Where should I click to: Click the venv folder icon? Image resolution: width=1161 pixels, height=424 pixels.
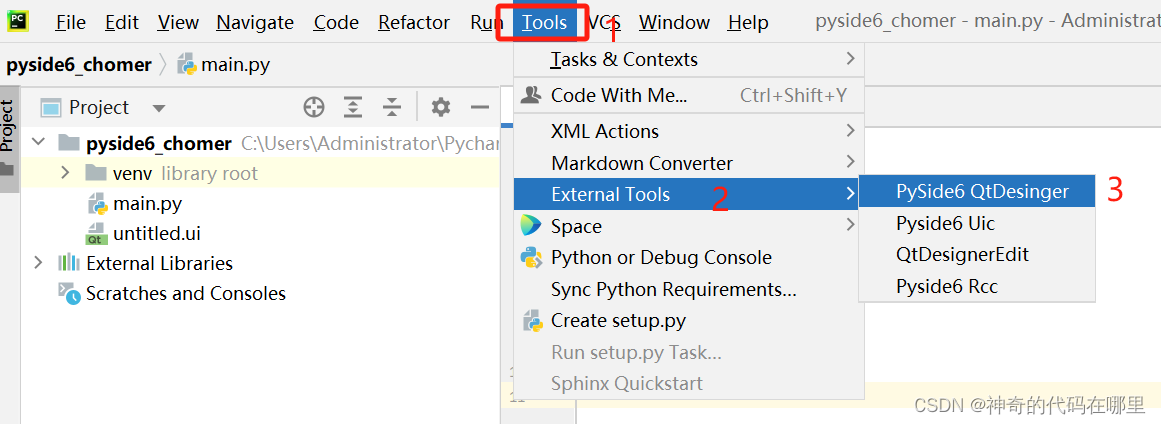pyautogui.click(x=96, y=173)
